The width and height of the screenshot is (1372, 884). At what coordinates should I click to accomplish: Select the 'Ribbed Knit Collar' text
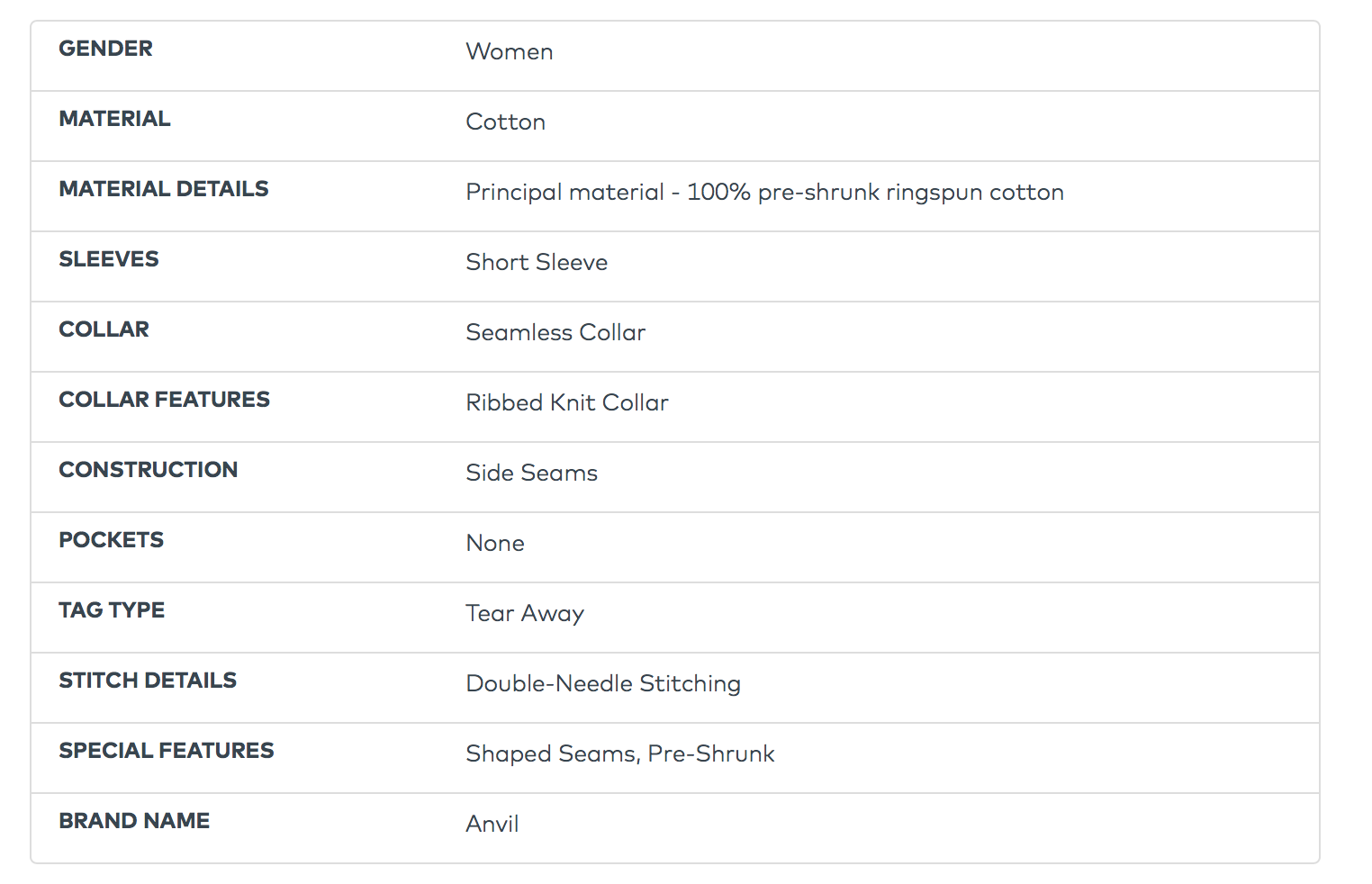567,403
